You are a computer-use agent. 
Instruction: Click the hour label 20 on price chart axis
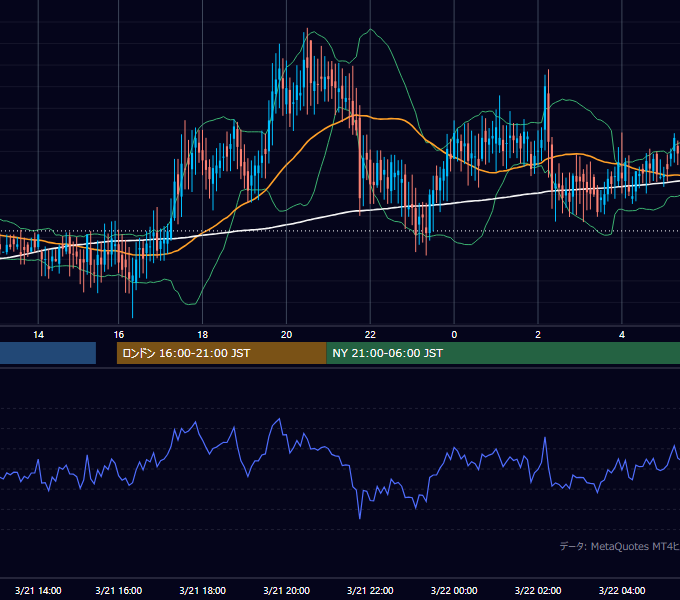[286, 335]
